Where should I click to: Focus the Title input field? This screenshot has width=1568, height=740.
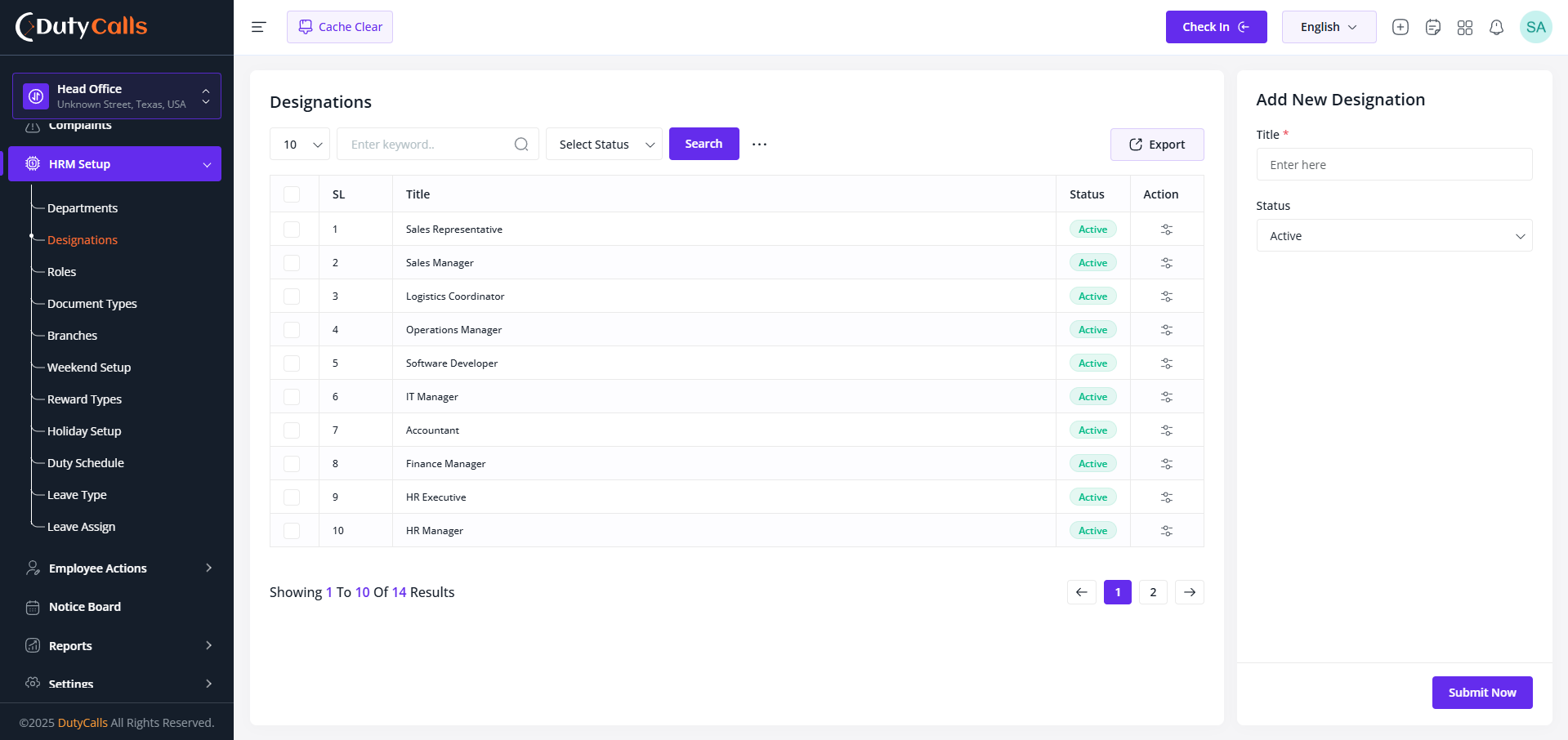(x=1394, y=165)
